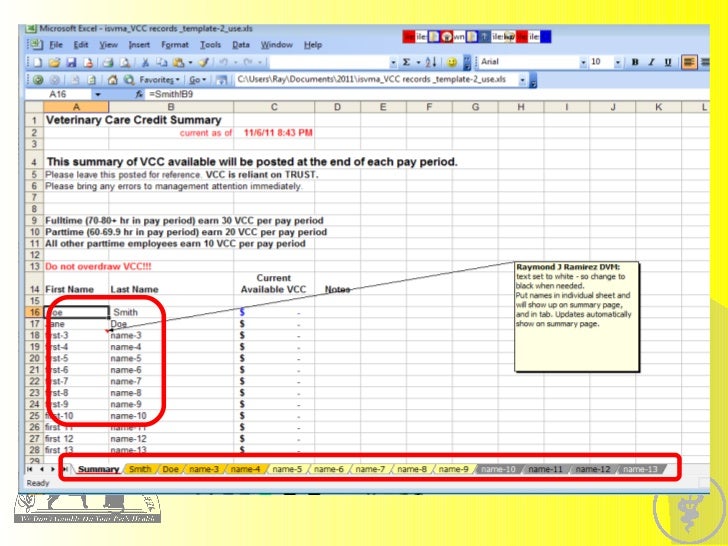Open the Edit menu
Viewport: 728px width, 546px height.
click(x=81, y=45)
